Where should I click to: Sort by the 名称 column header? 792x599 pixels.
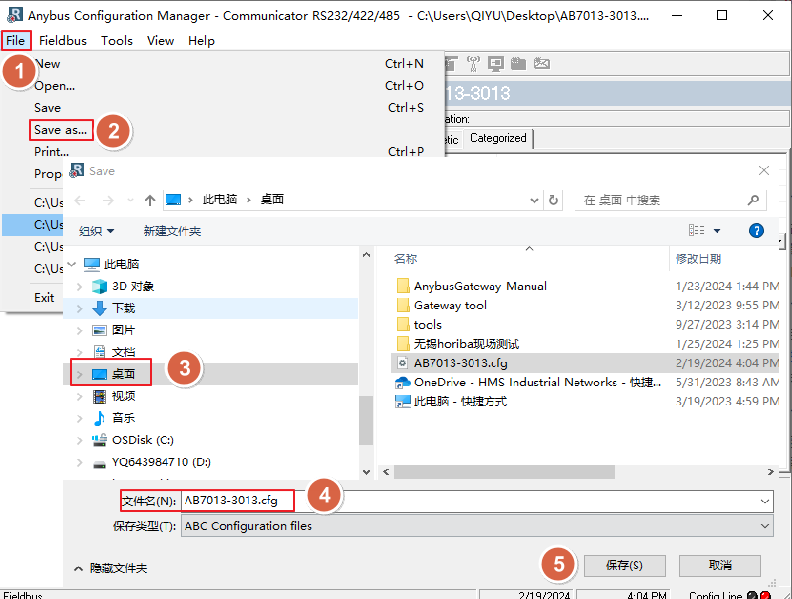406,259
